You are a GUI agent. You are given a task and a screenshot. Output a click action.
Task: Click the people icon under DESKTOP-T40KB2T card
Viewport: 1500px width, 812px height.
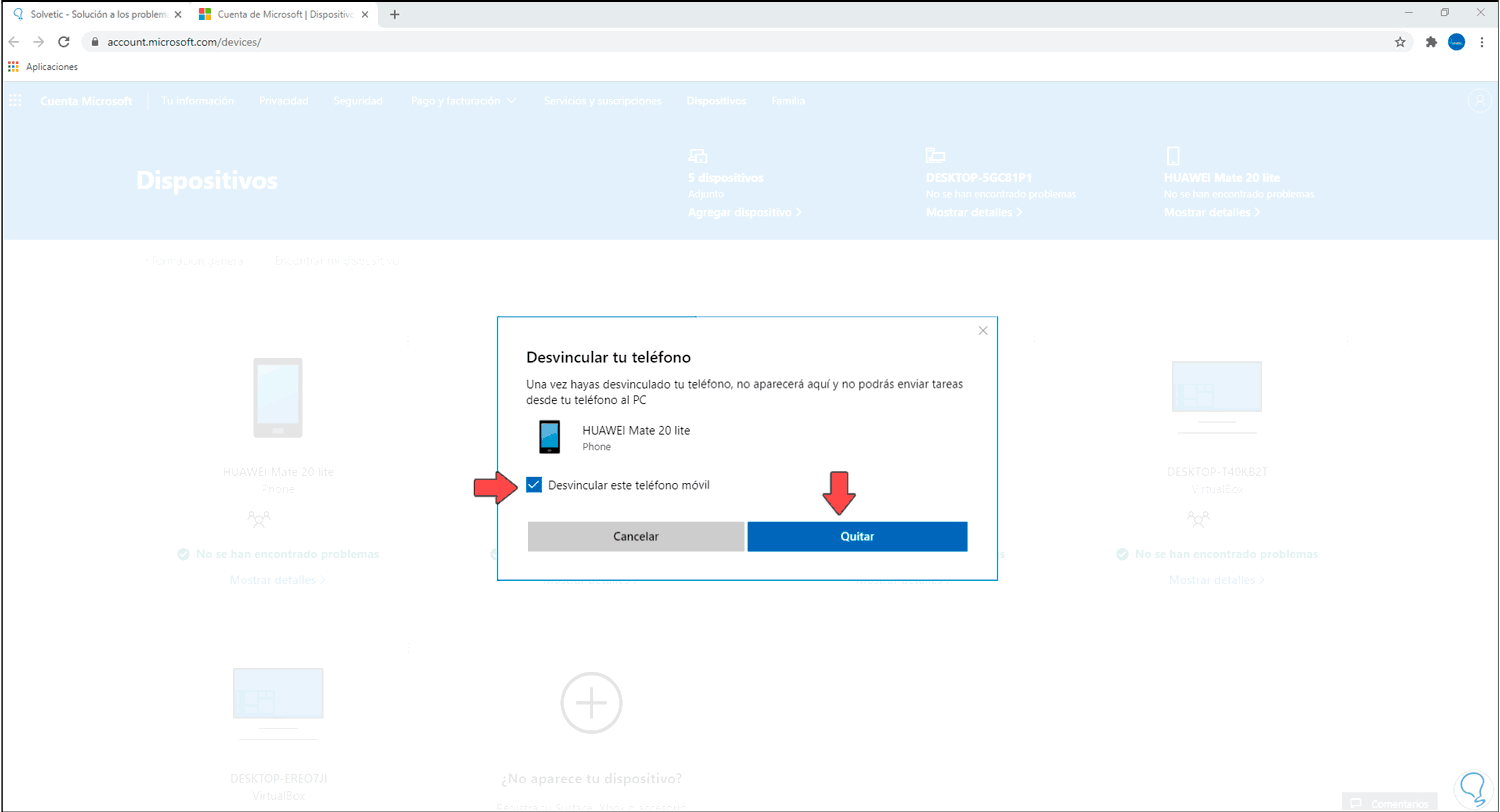1198,518
